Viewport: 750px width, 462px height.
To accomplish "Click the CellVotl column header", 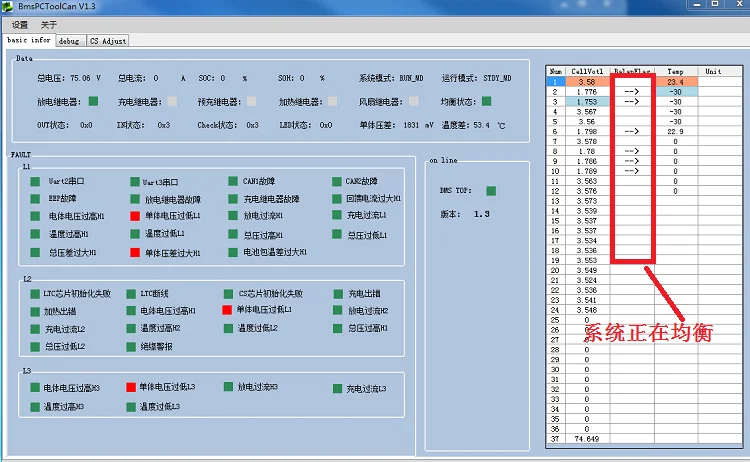I will tap(587, 72).
